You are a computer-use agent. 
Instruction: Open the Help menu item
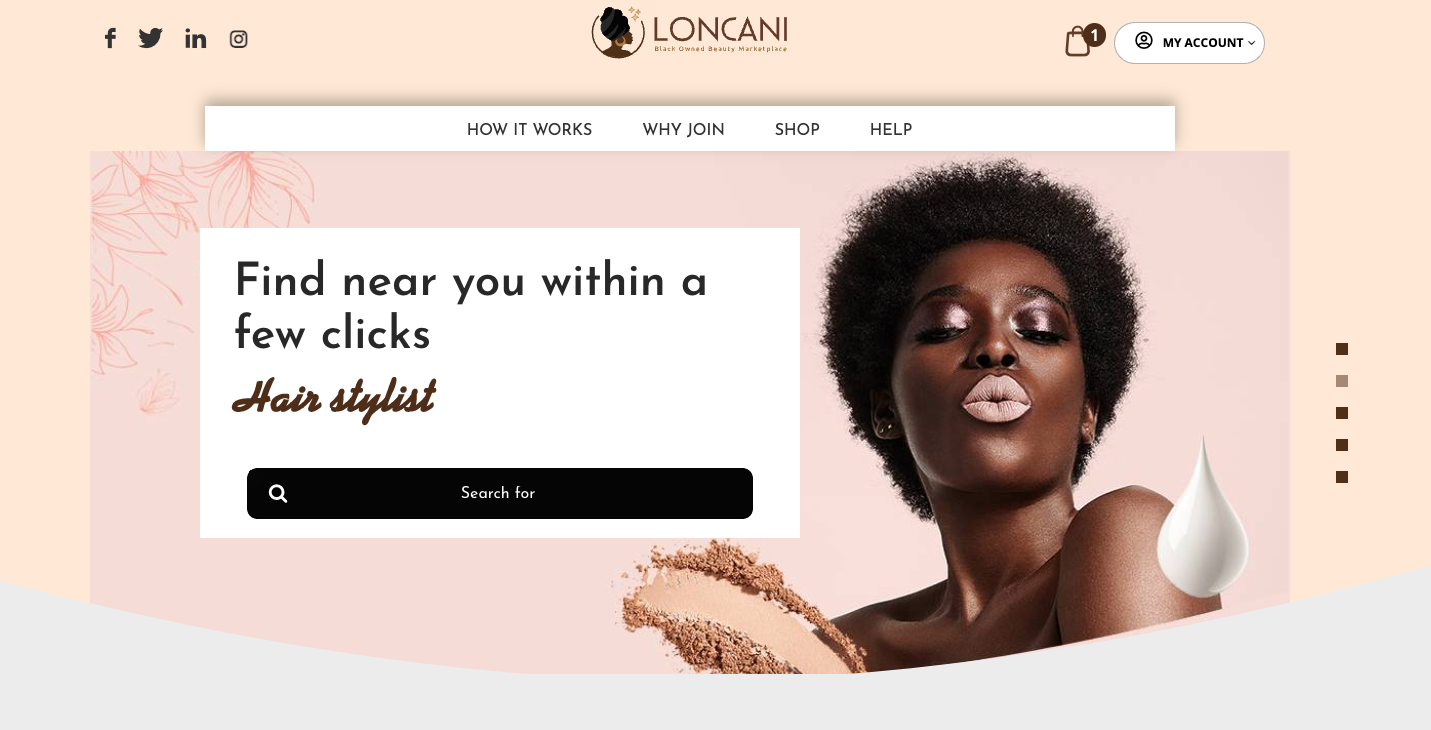[891, 129]
